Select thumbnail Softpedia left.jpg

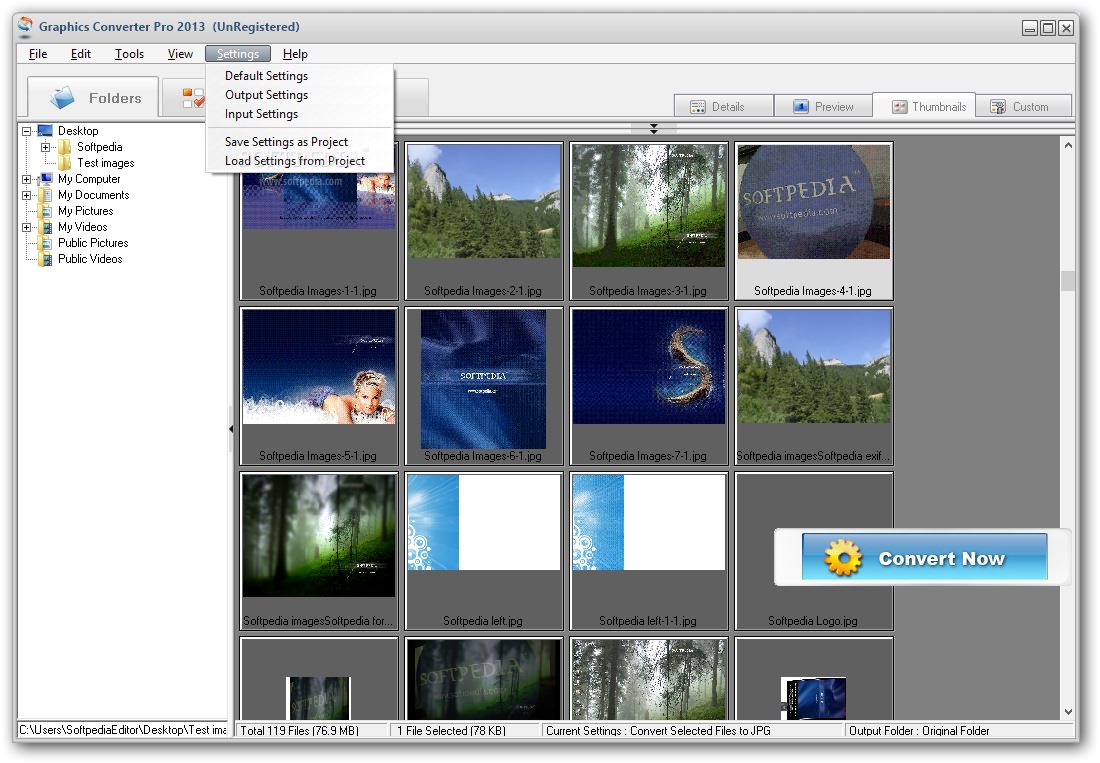[483, 551]
